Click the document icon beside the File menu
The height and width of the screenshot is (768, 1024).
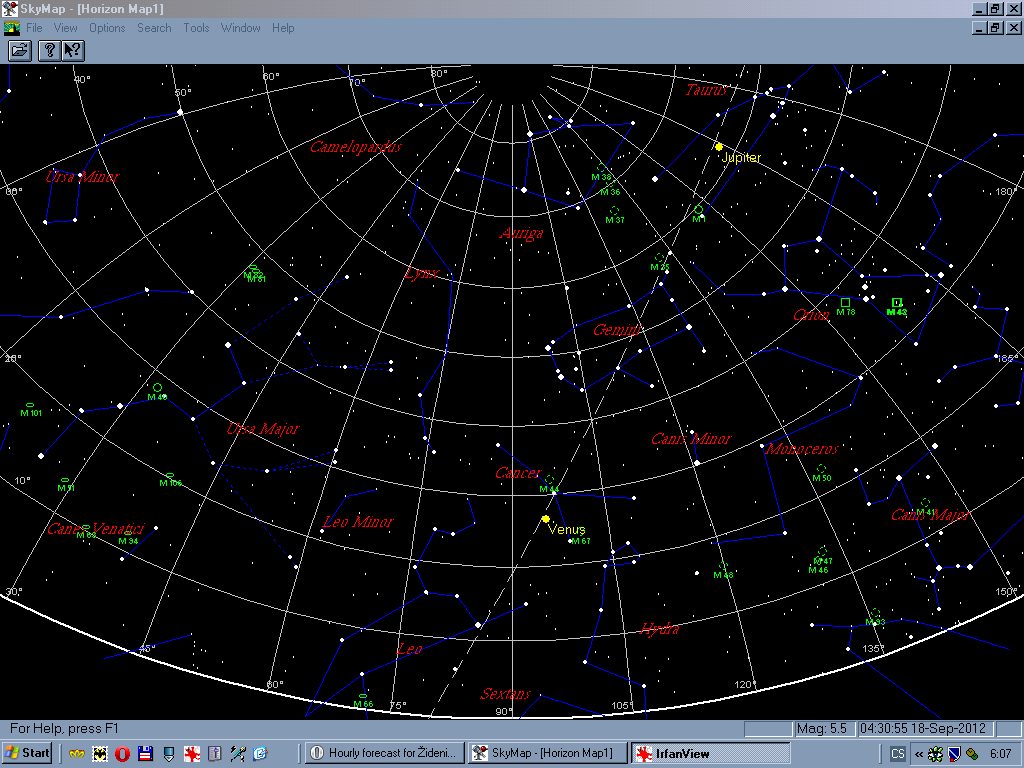tap(12, 28)
